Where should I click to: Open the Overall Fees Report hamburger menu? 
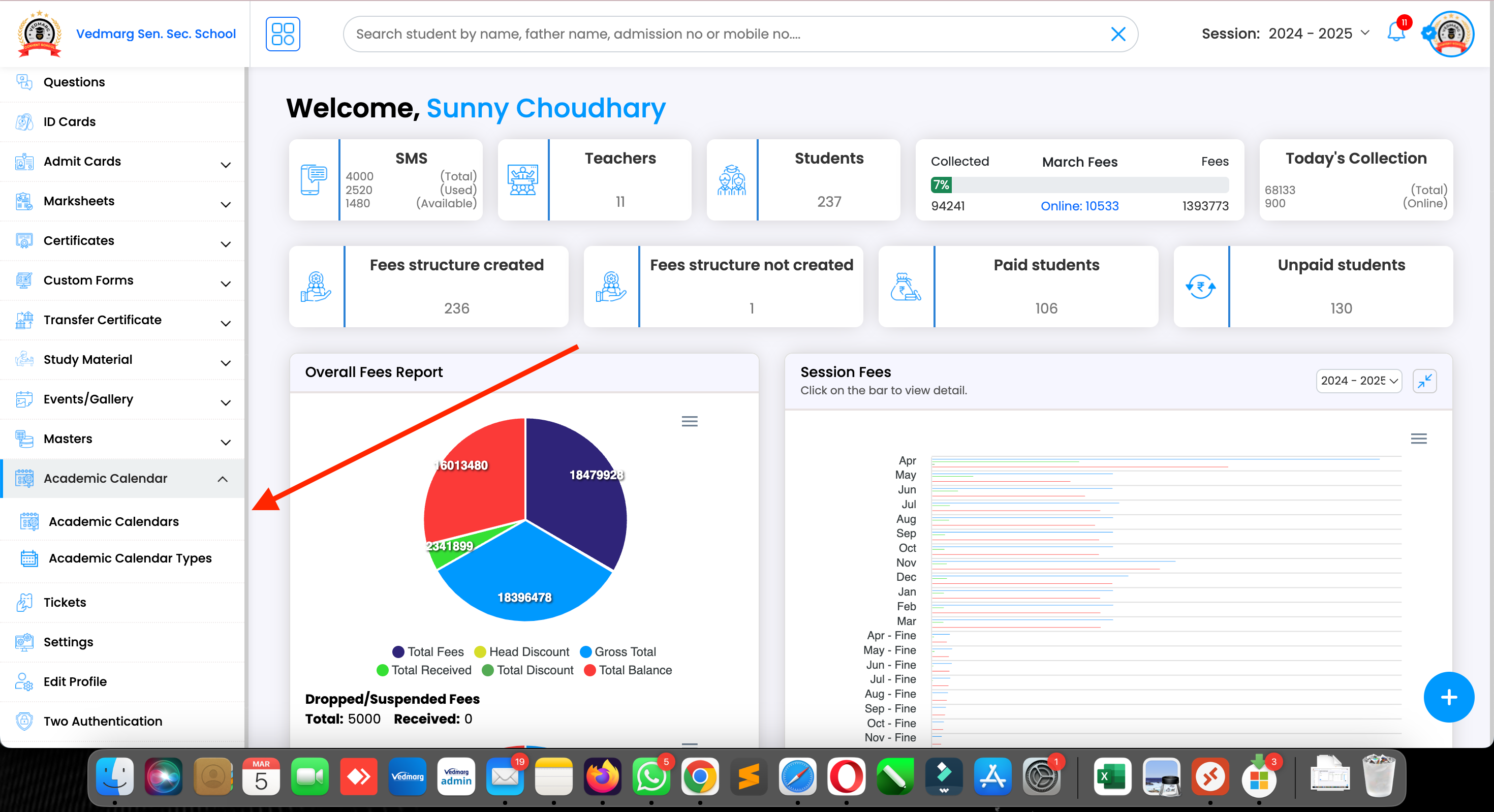coord(689,421)
